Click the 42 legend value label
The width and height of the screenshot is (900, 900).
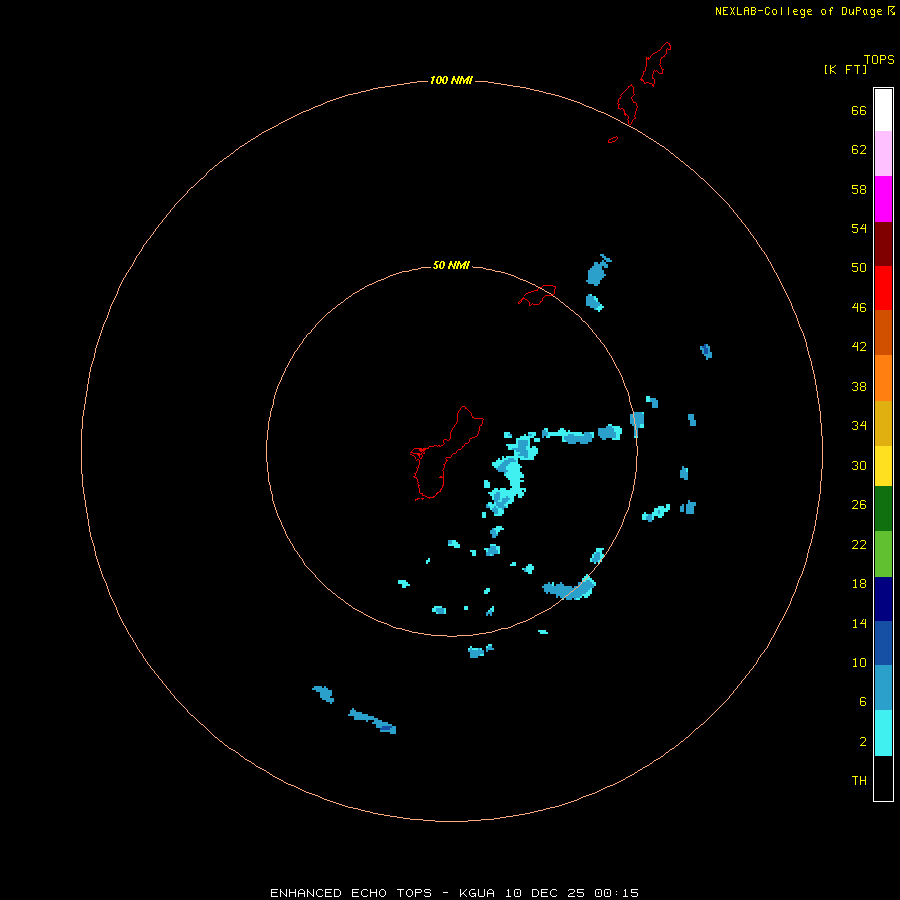click(x=859, y=347)
